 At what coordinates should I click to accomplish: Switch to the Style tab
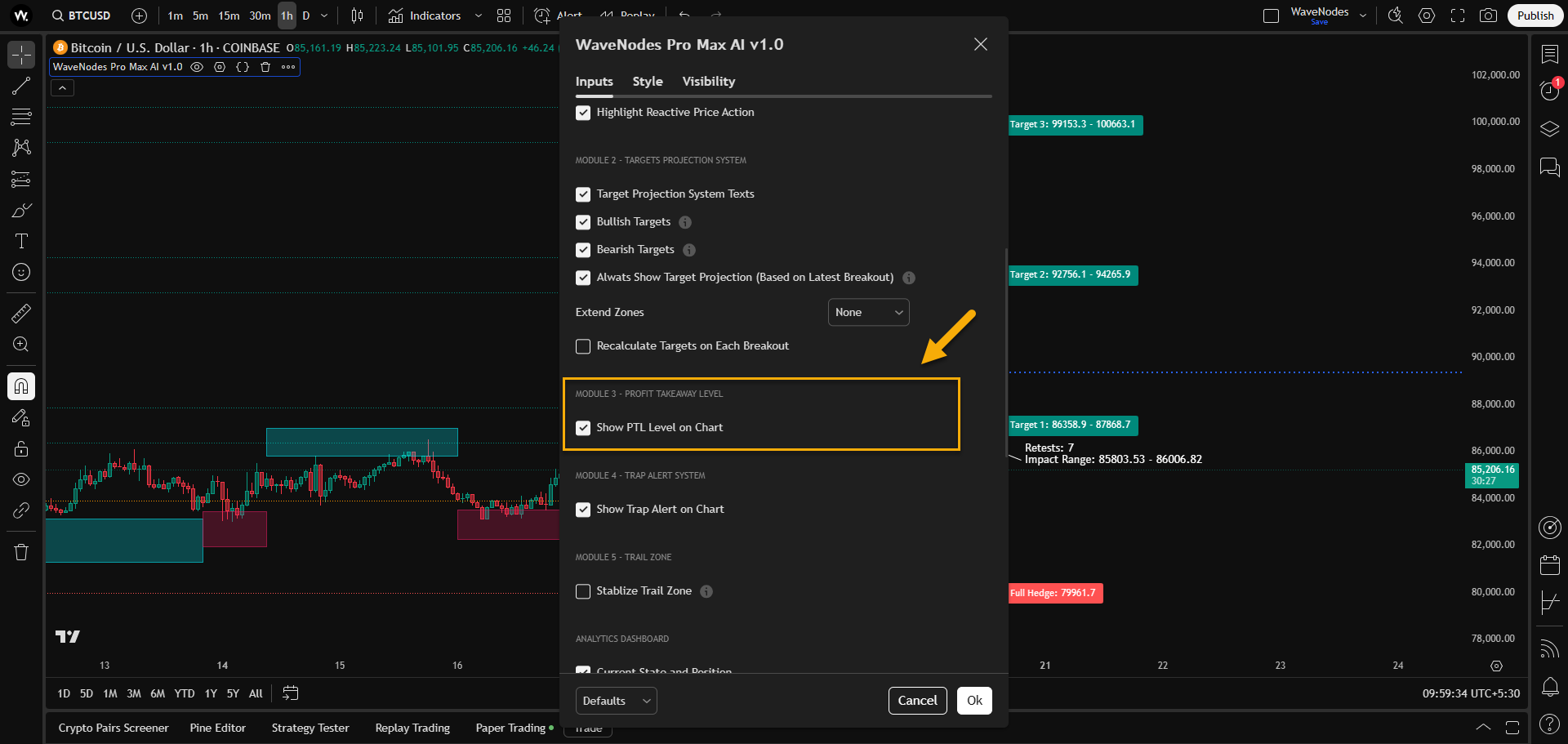647,81
